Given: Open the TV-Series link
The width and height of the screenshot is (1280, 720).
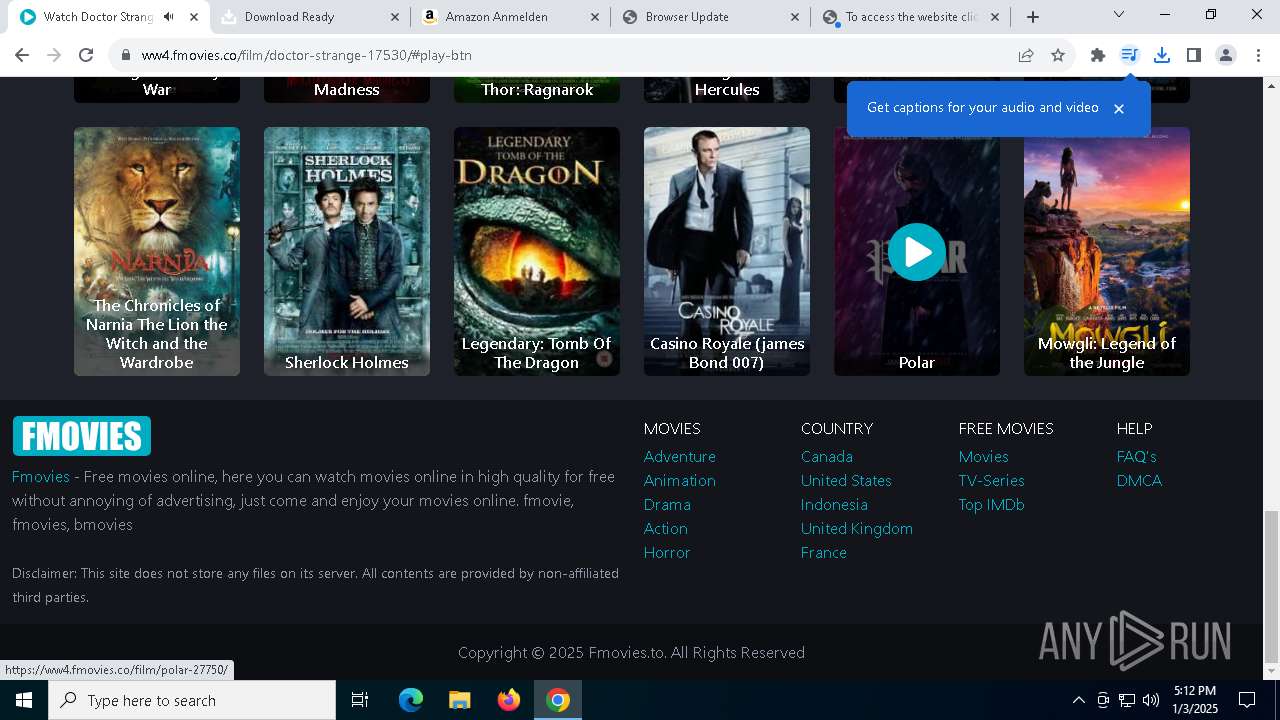Looking at the screenshot, I should click(992, 481).
